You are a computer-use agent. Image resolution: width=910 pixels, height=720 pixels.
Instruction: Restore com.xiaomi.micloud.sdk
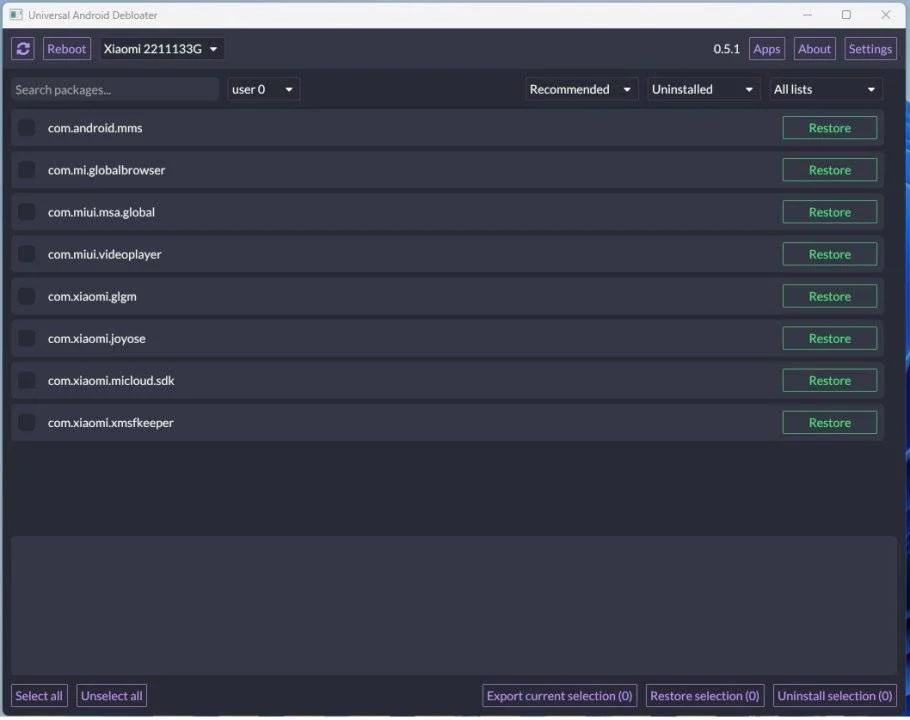pyautogui.click(x=829, y=381)
